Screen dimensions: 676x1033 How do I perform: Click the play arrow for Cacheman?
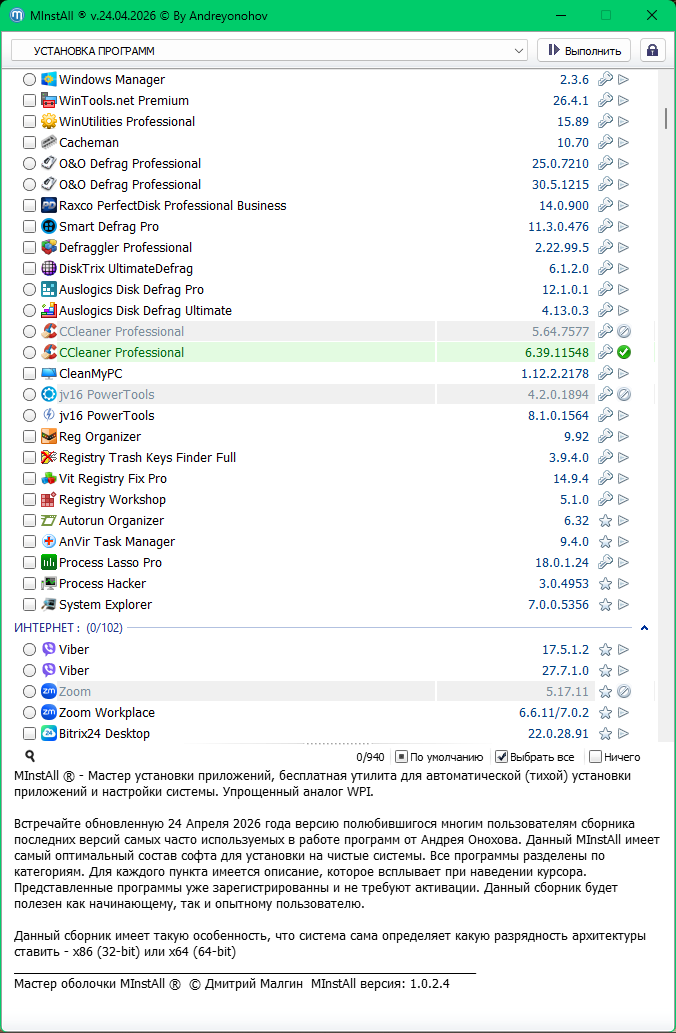[623, 143]
